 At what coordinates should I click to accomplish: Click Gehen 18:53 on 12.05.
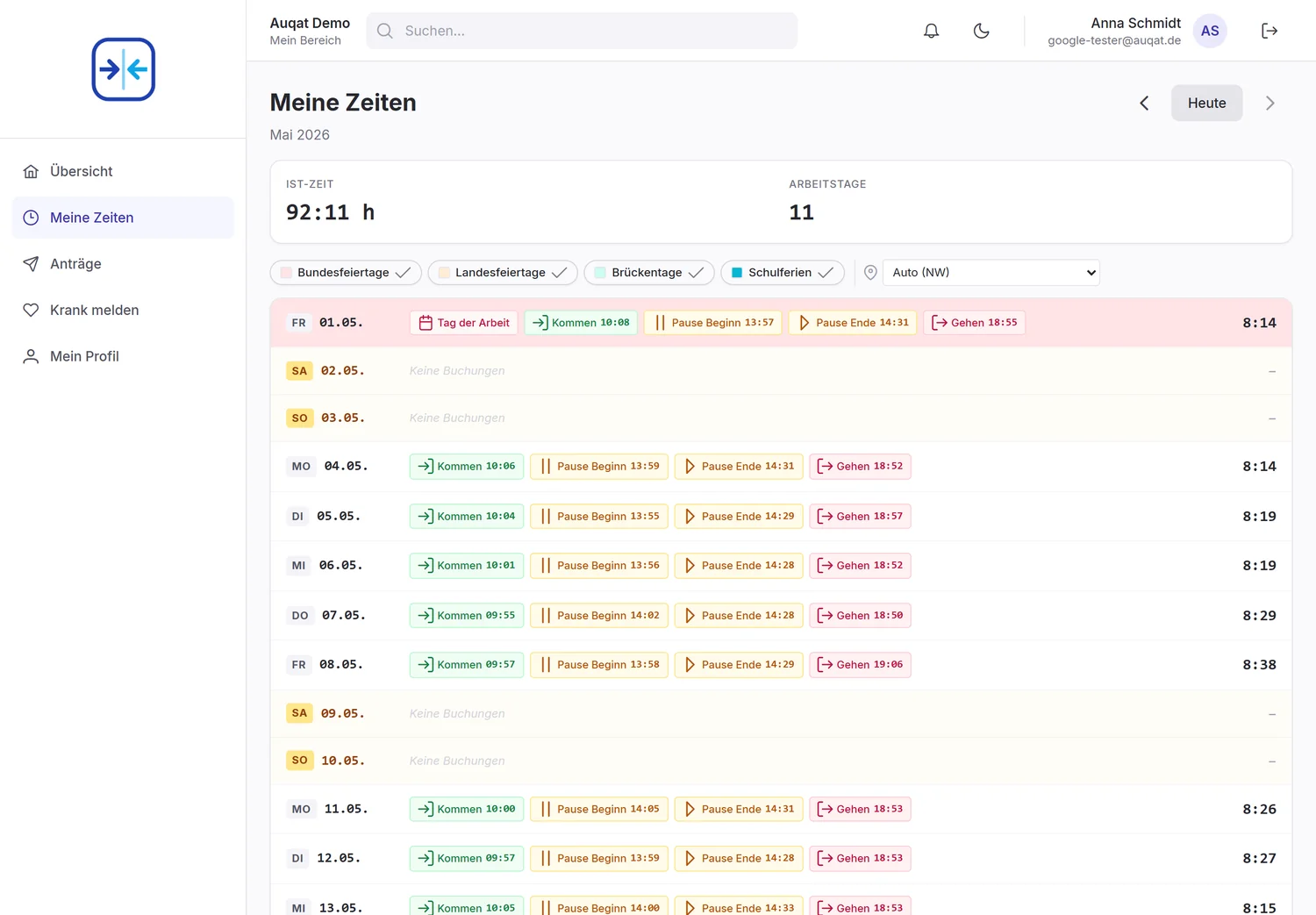pyautogui.click(x=861, y=858)
